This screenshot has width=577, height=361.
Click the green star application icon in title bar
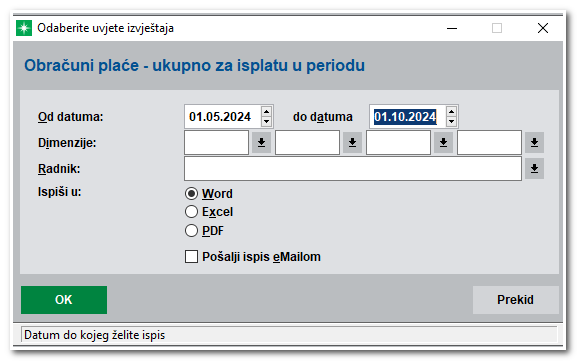(24, 28)
